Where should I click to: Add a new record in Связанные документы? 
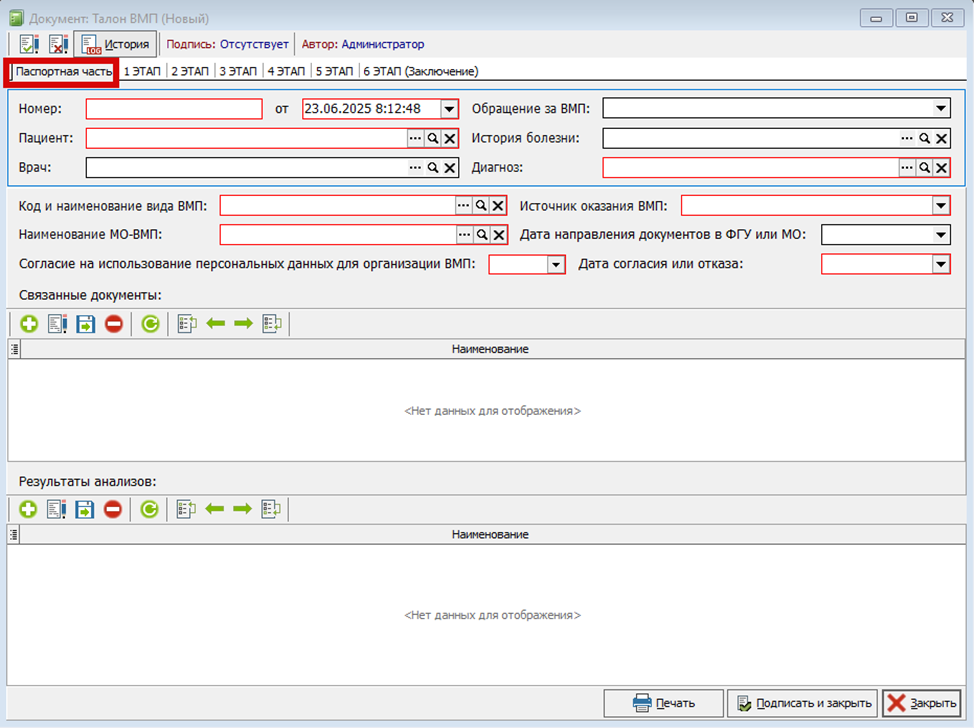click(29, 324)
